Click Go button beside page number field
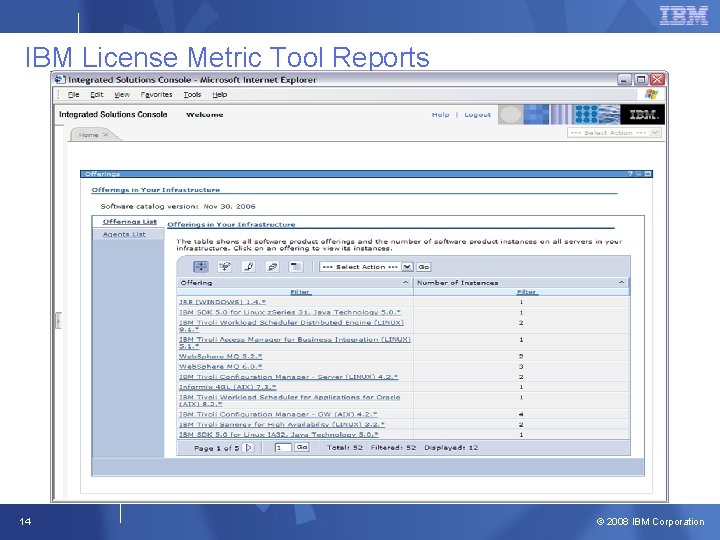720x540 pixels. (302, 447)
